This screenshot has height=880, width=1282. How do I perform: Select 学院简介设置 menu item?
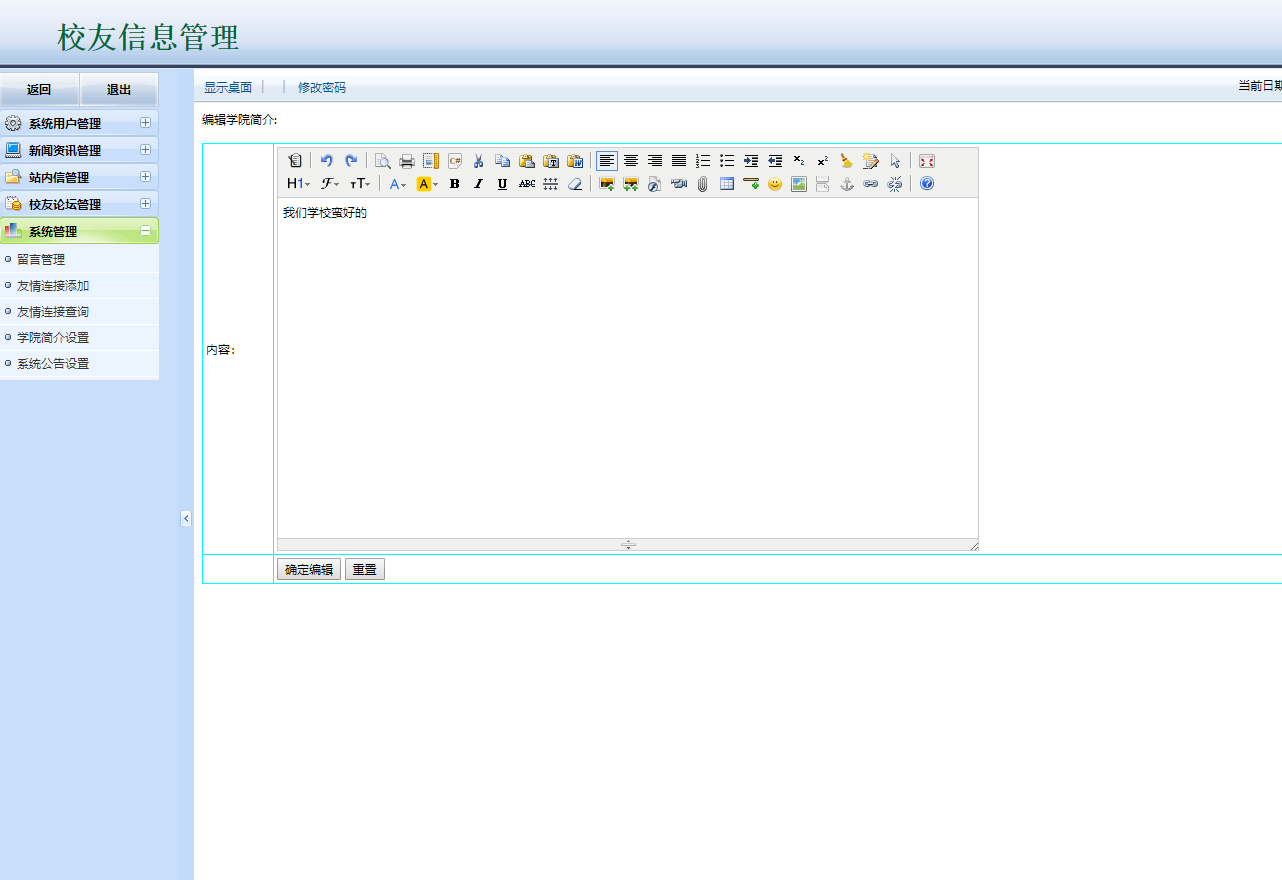pos(53,338)
